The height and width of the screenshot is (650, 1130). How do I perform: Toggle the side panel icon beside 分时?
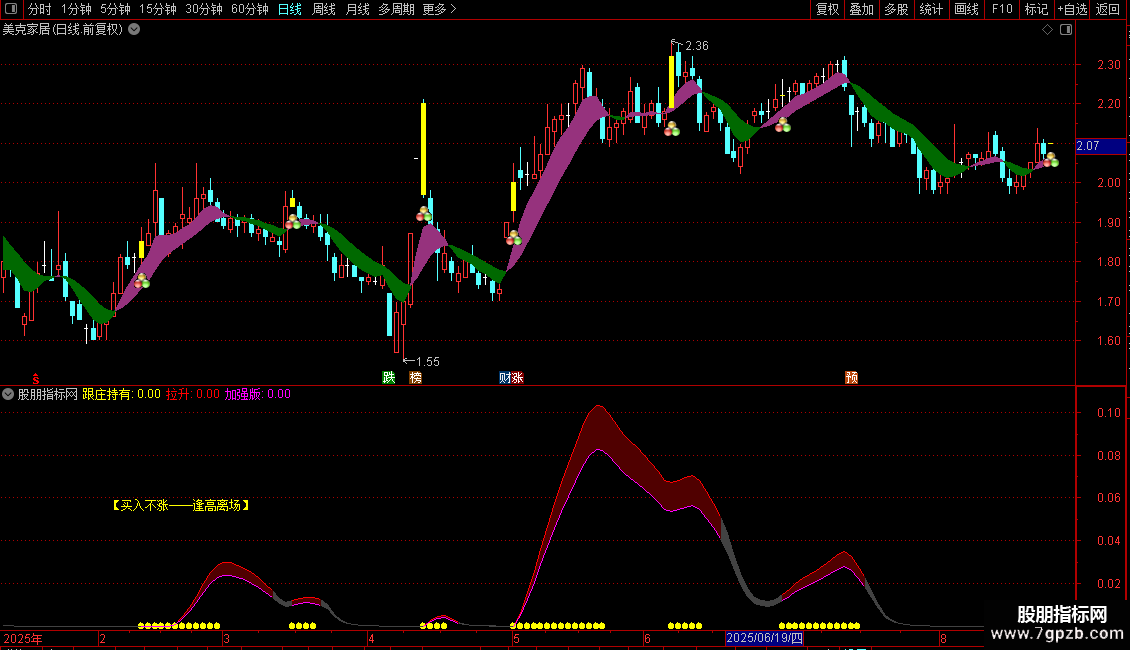click(11, 9)
